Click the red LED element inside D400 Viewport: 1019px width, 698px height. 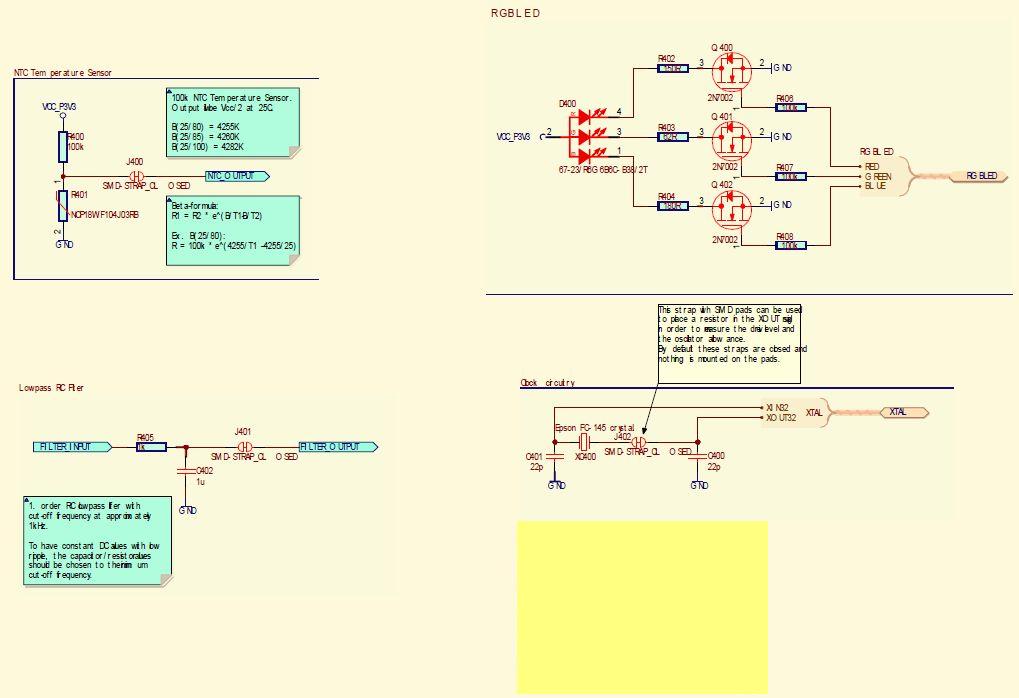[x=586, y=118]
